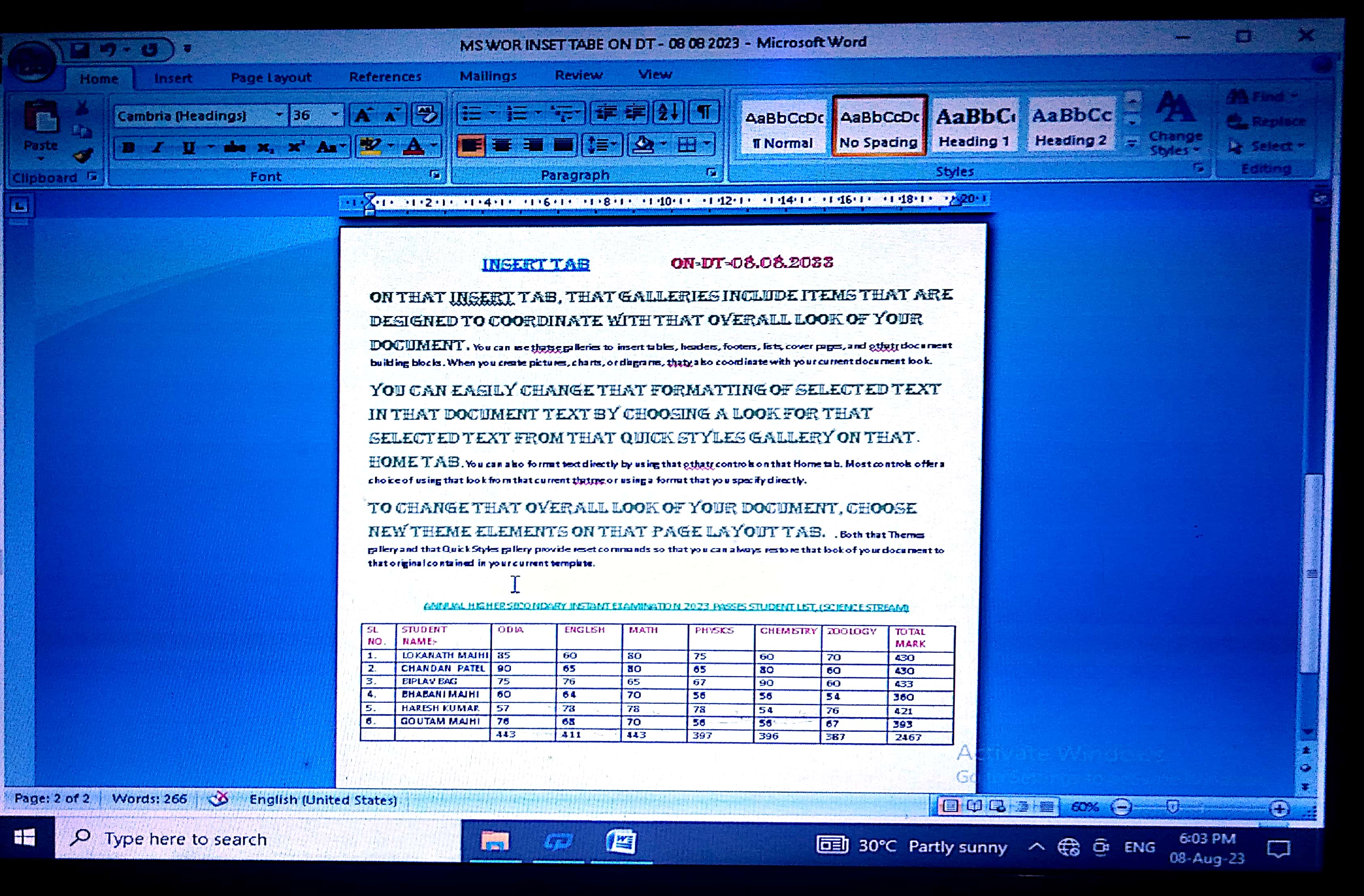Open the font size dropdown
Viewport: 1364px width, 896px height.
335,114
